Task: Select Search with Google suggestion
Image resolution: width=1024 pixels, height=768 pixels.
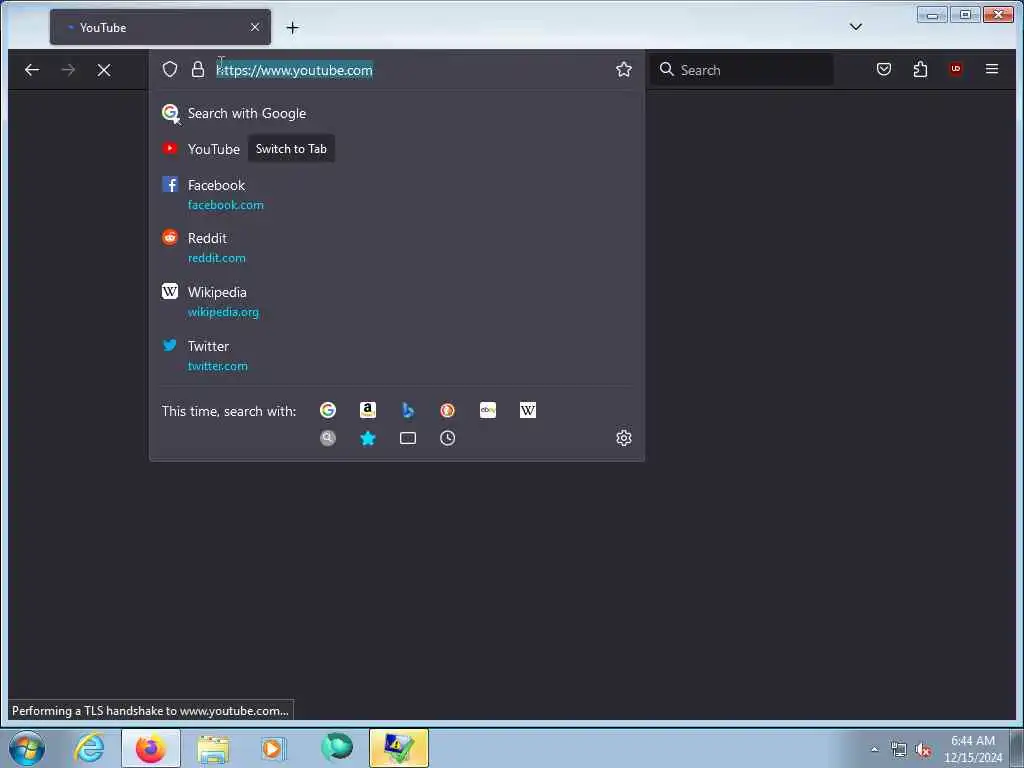Action: tap(396, 113)
